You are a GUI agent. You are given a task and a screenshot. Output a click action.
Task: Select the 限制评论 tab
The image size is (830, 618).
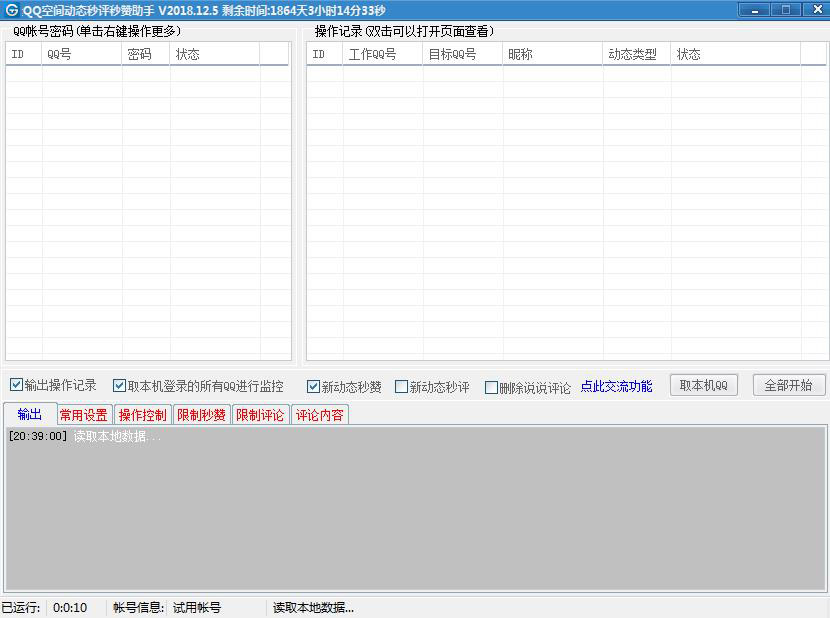(260, 415)
